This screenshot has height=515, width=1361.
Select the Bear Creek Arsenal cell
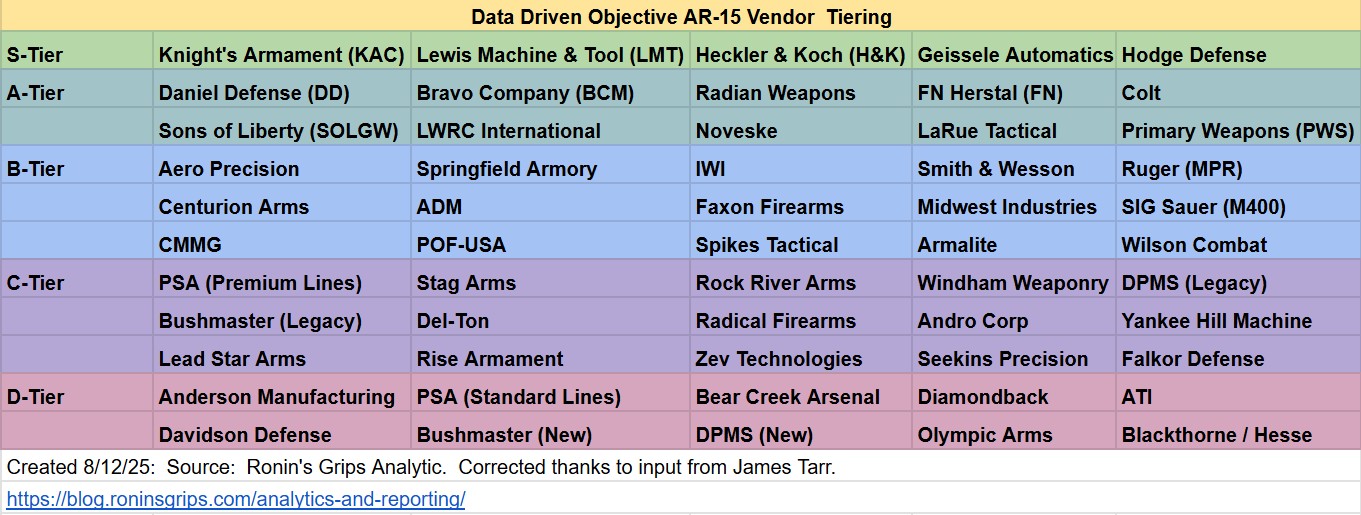(801, 397)
